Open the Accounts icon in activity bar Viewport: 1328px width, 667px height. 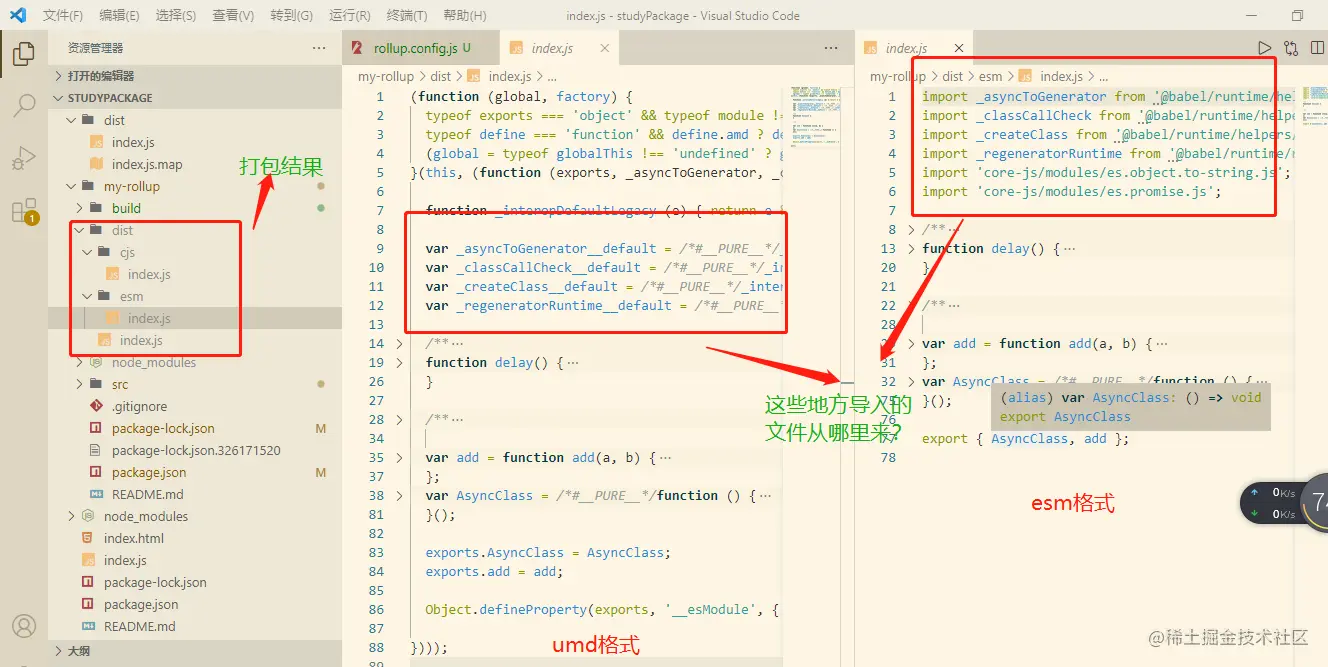[x=23, y=626]
